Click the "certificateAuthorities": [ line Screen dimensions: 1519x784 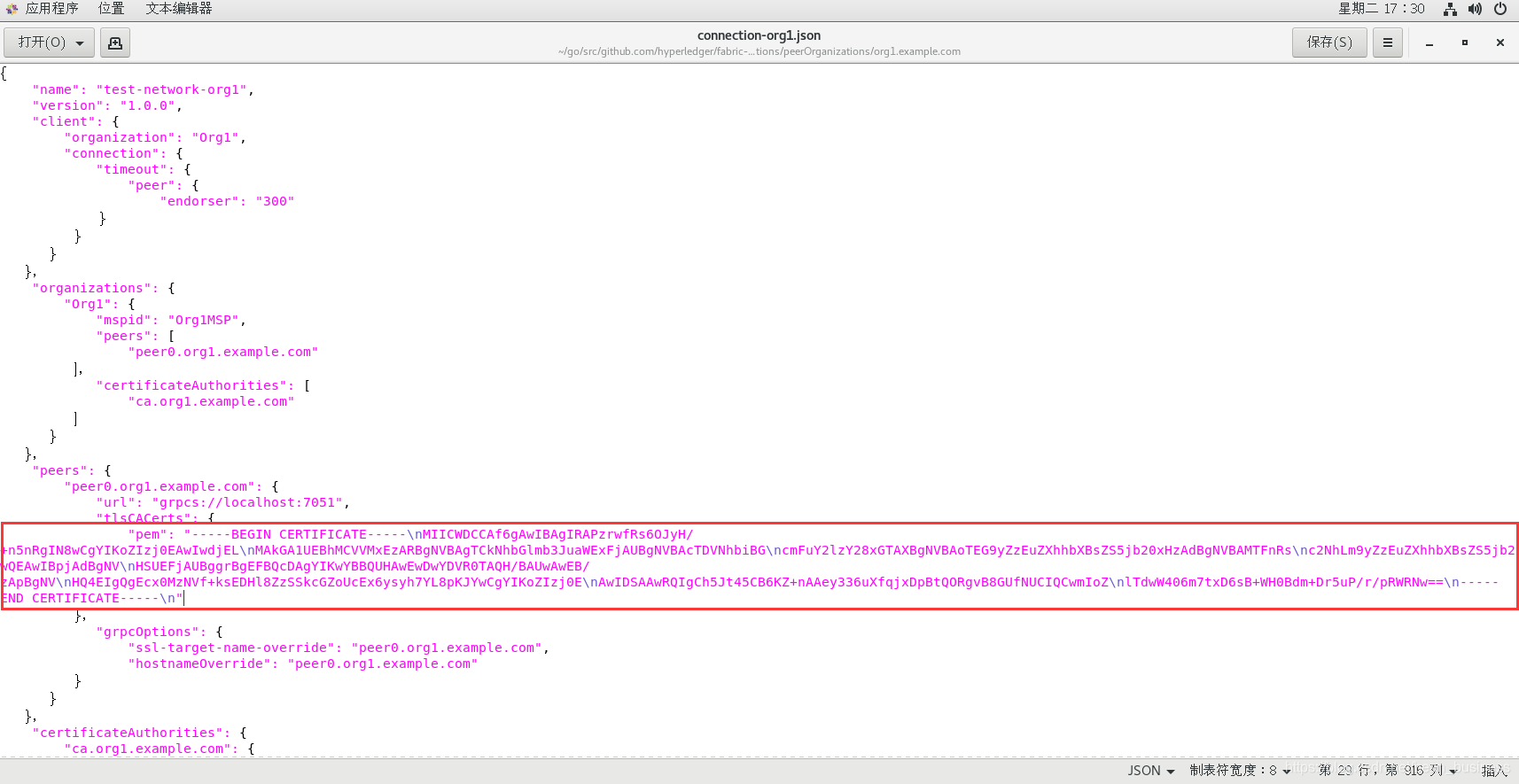tap(203, 385)
